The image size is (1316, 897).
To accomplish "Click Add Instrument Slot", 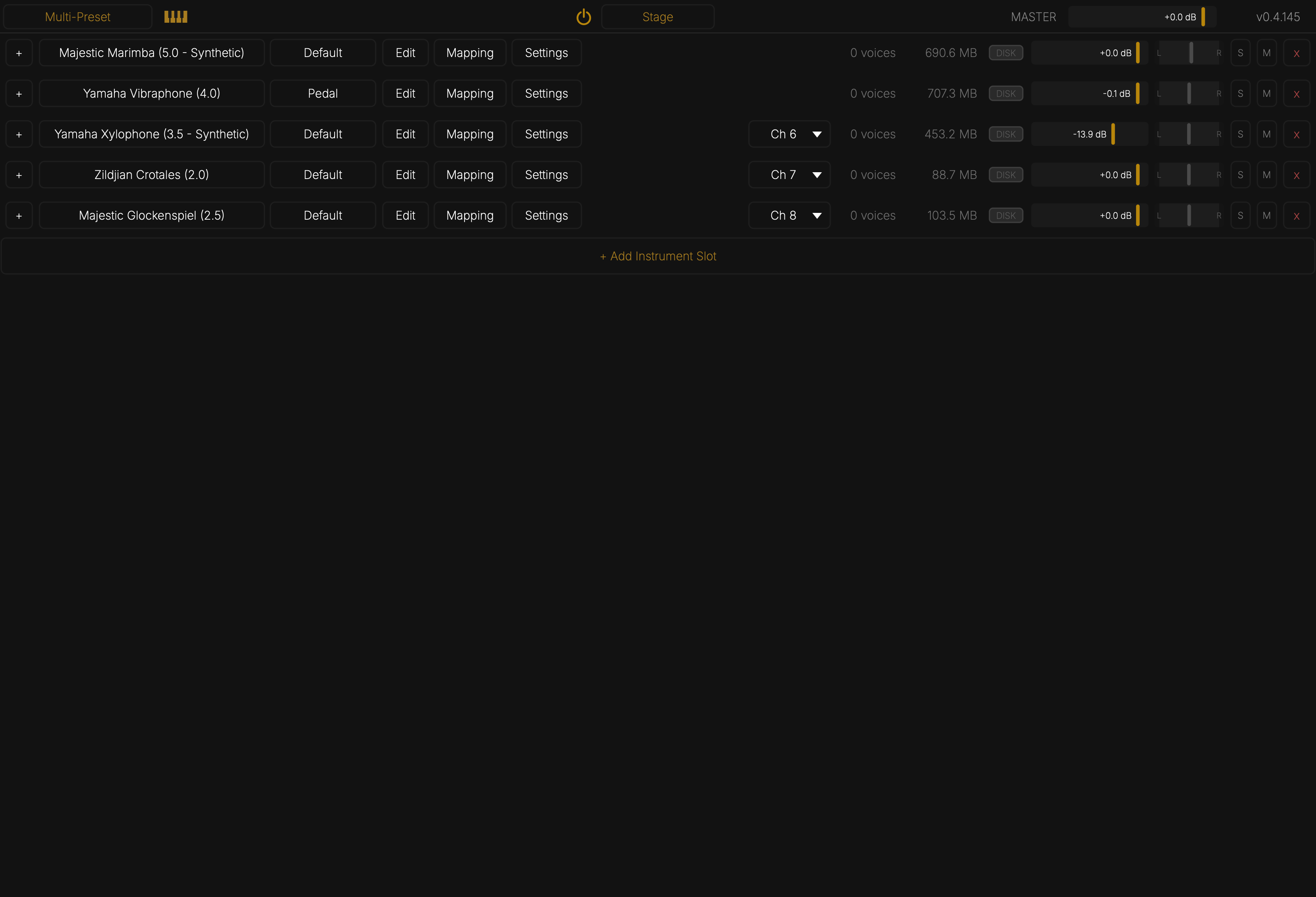I will click(x=658, y=256).
